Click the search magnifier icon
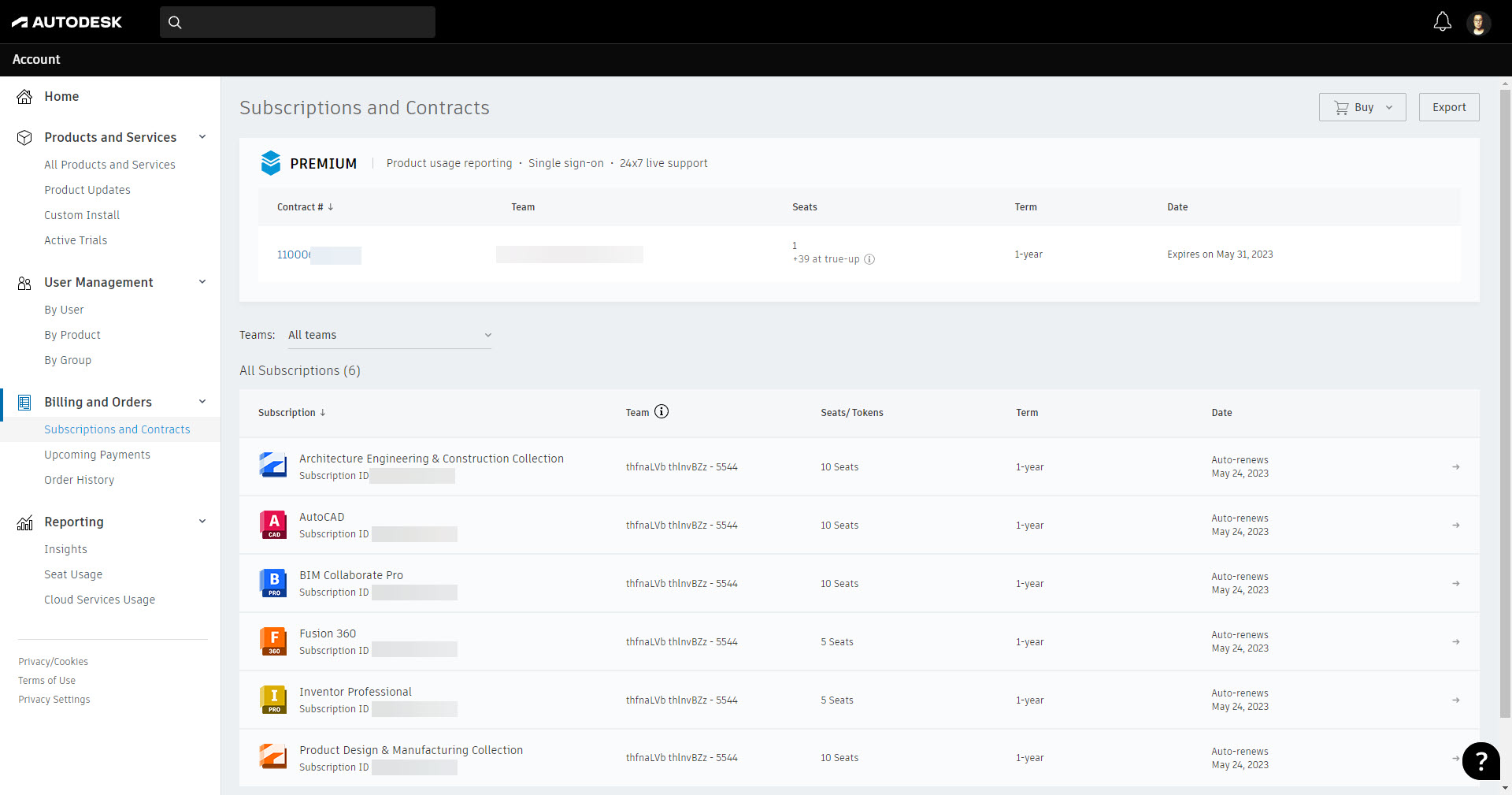 click(x=175, y=22)
